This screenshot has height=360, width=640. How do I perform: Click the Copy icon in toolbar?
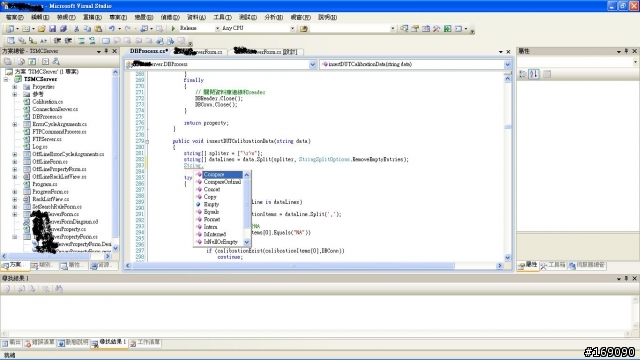click(87, 29)
